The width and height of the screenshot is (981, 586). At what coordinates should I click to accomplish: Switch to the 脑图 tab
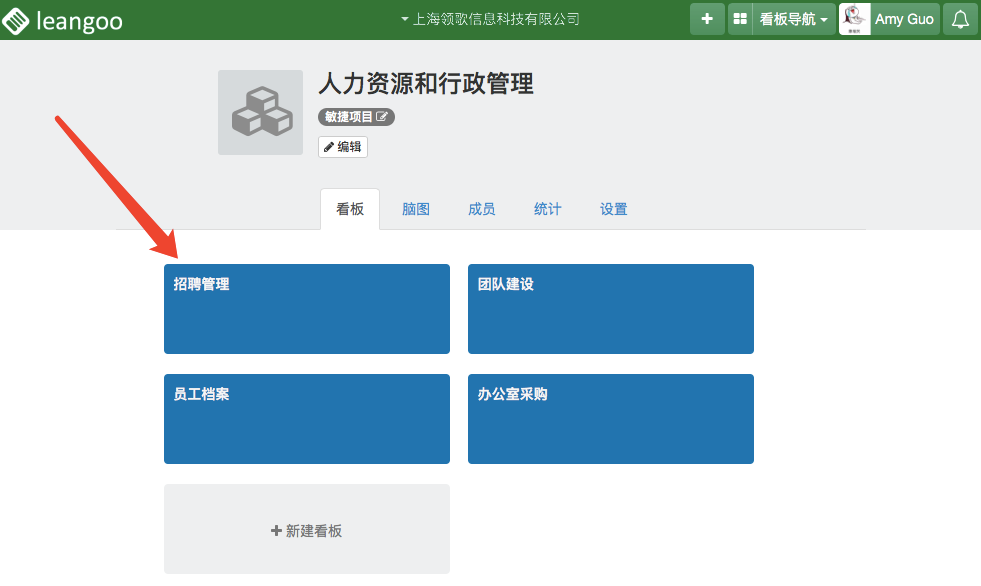tap(416, 209)
